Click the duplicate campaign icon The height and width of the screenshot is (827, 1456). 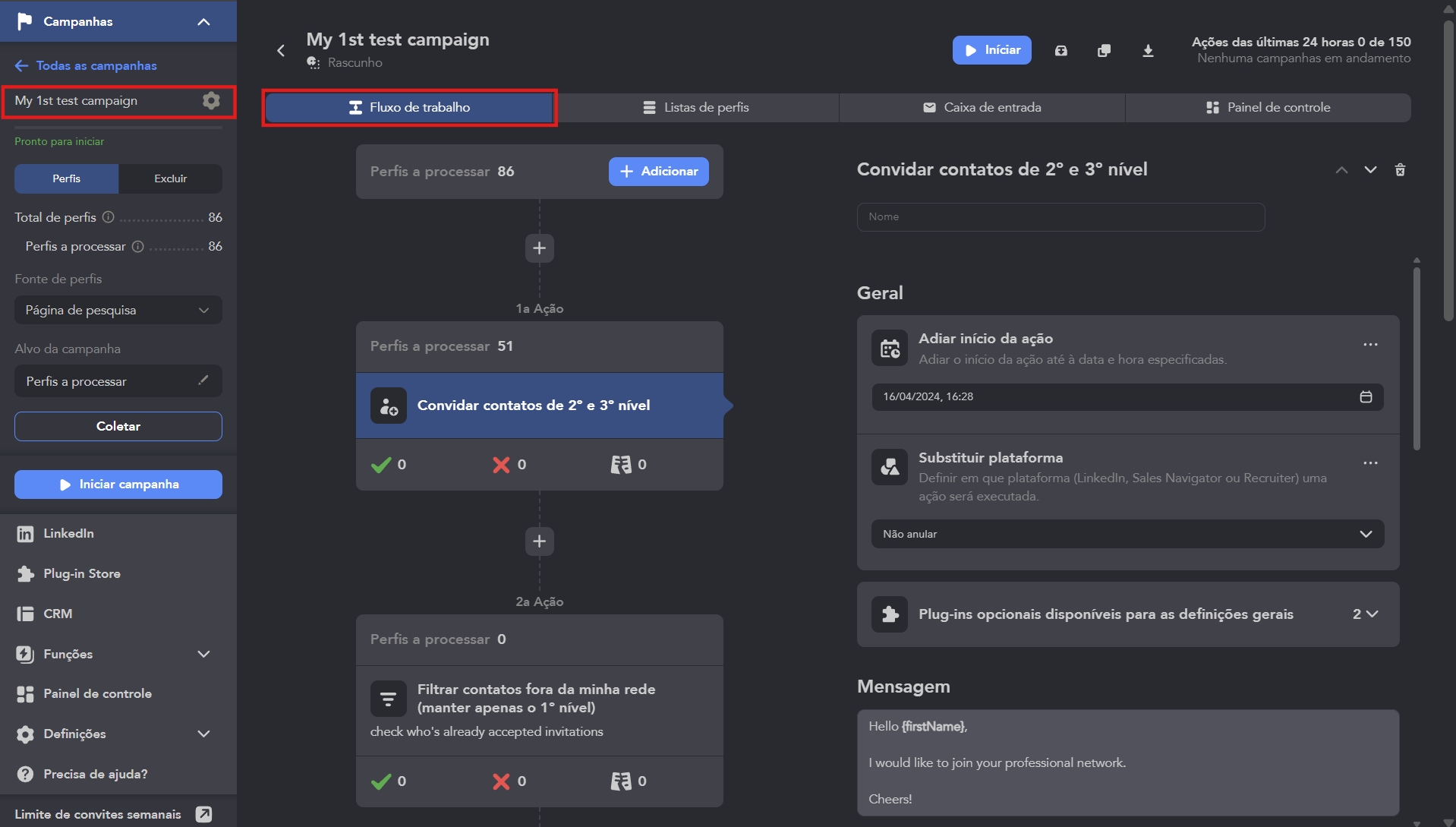(x=1104, y=50)
